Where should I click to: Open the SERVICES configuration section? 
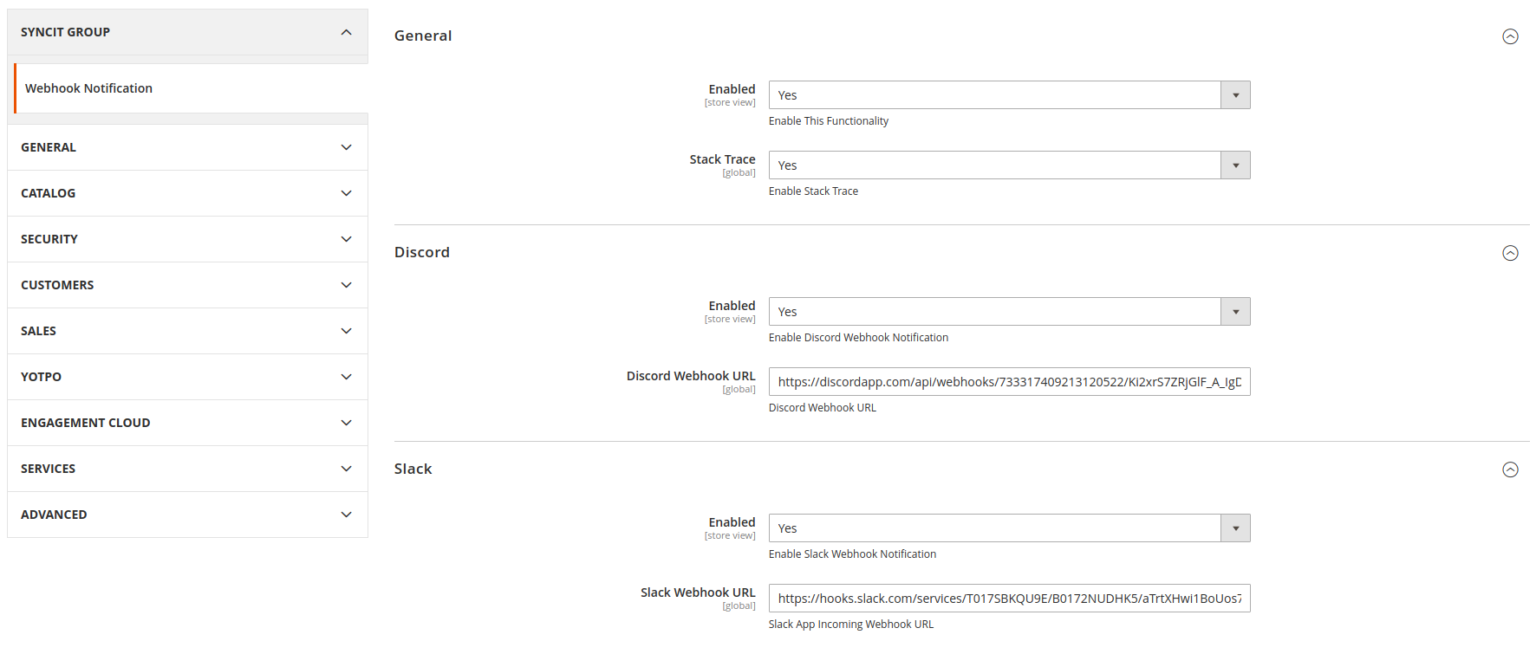[188, 469]
